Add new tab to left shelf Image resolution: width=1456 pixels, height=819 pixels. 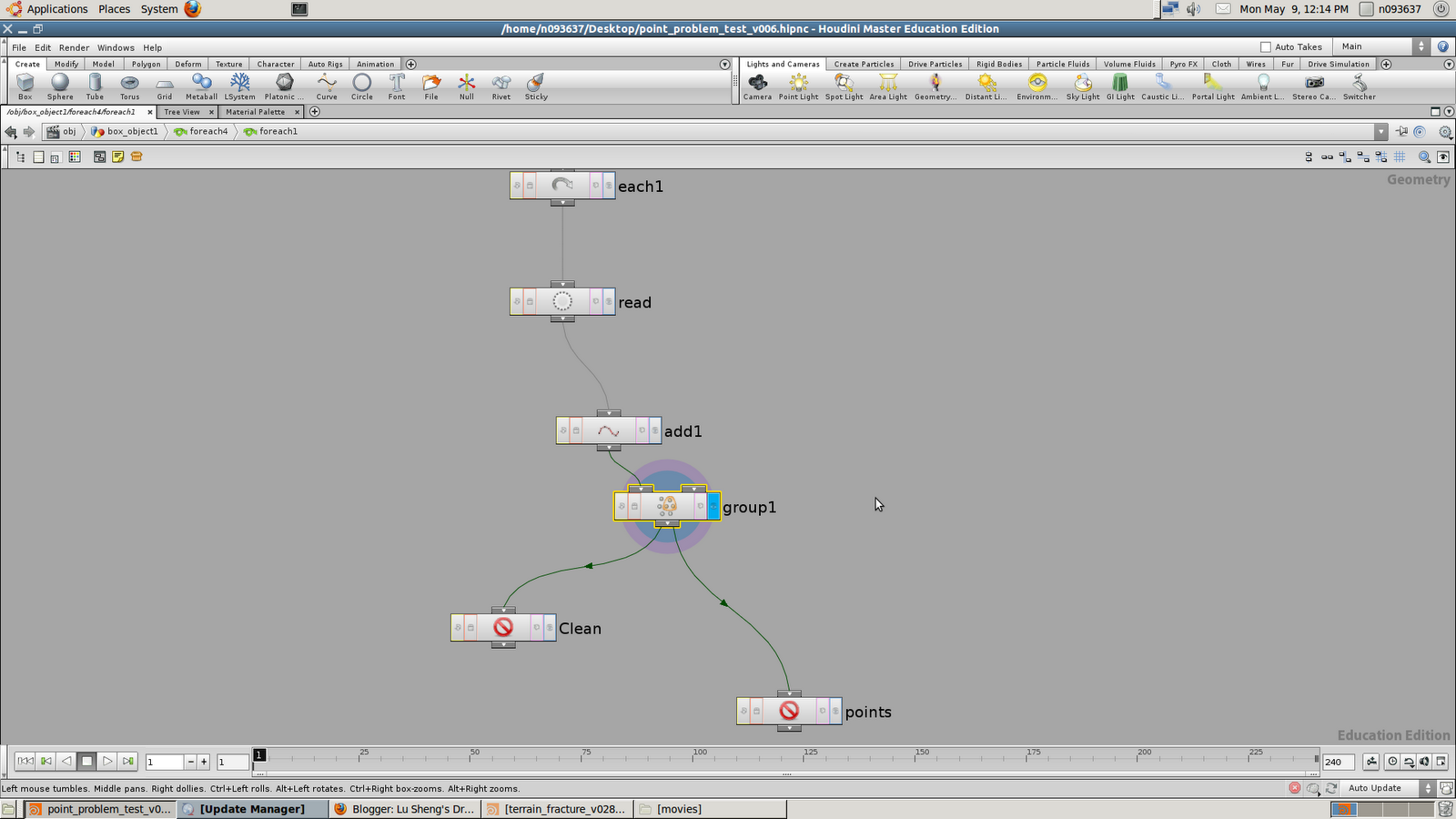410,64
